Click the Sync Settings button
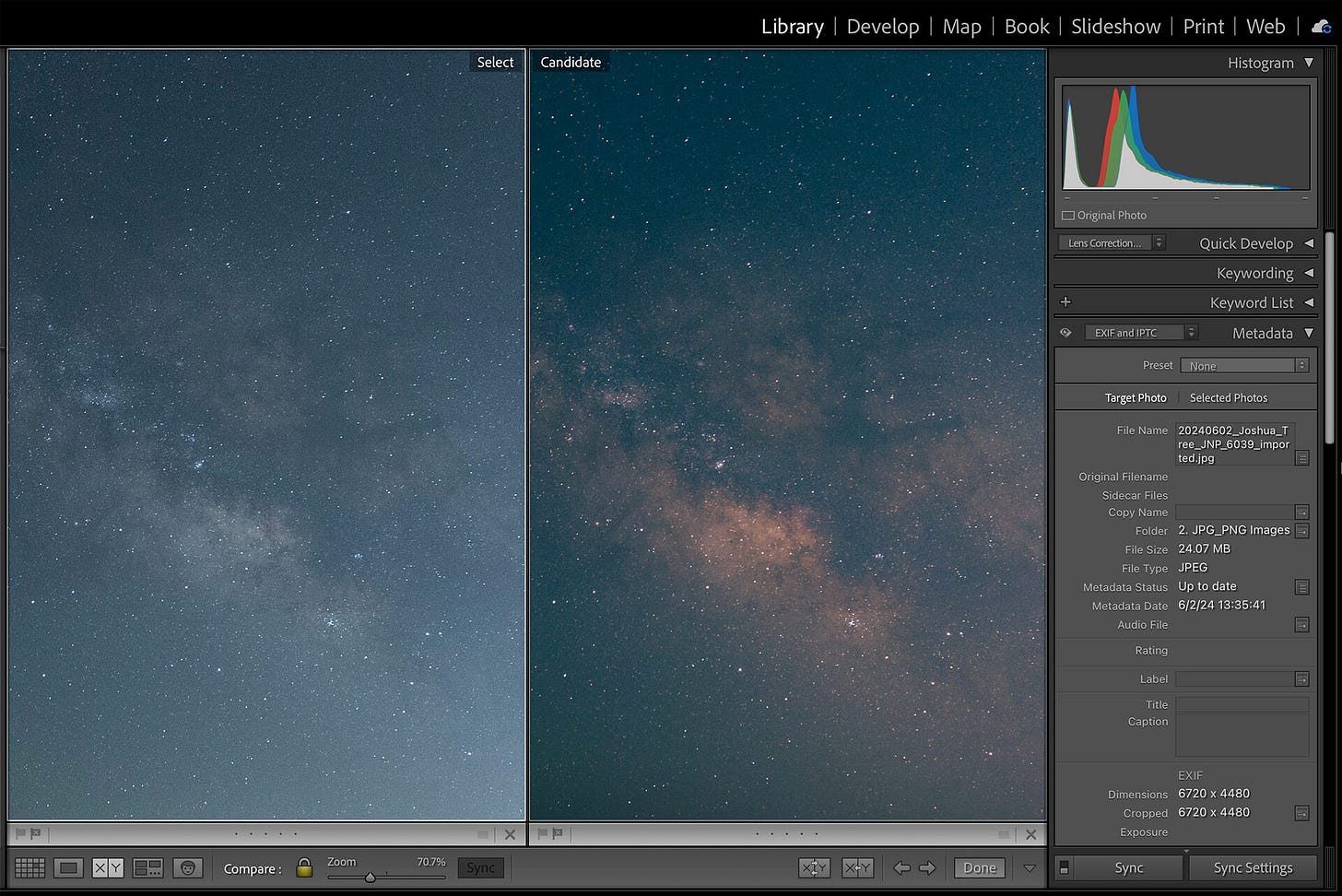This screenshot has height=896, width=1342. click(1253, 867)
